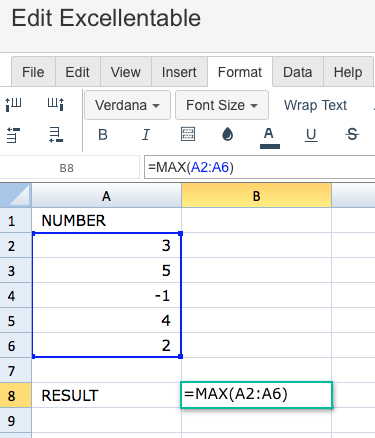This screenshot has height=438, width=375.
Task: Click the formula bar input field
Action: click(260, 167)
